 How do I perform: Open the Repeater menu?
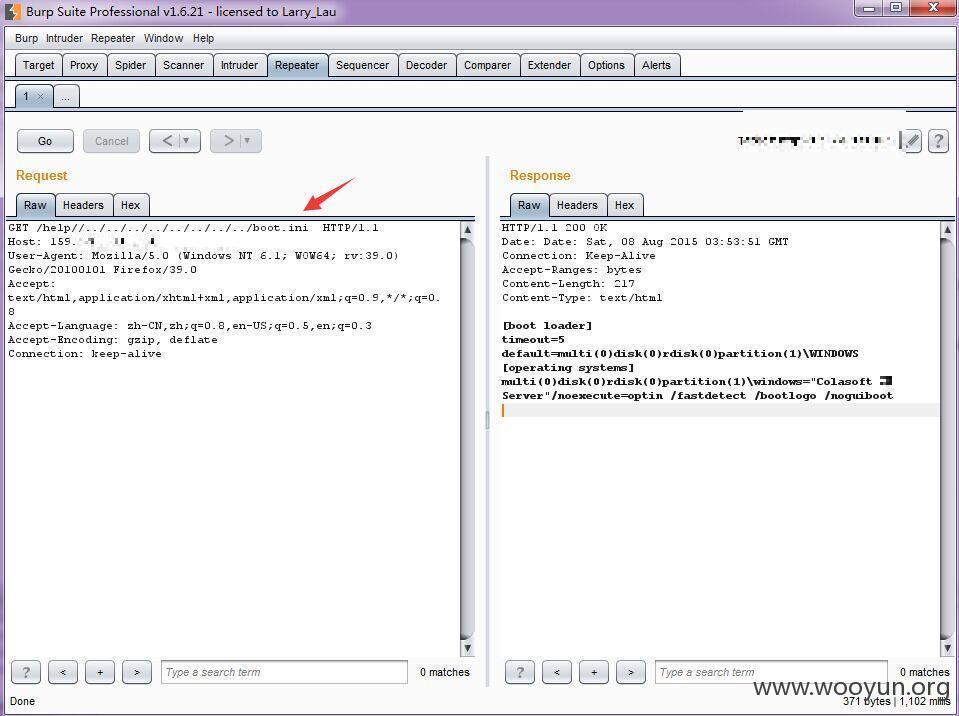click(113, 39)
